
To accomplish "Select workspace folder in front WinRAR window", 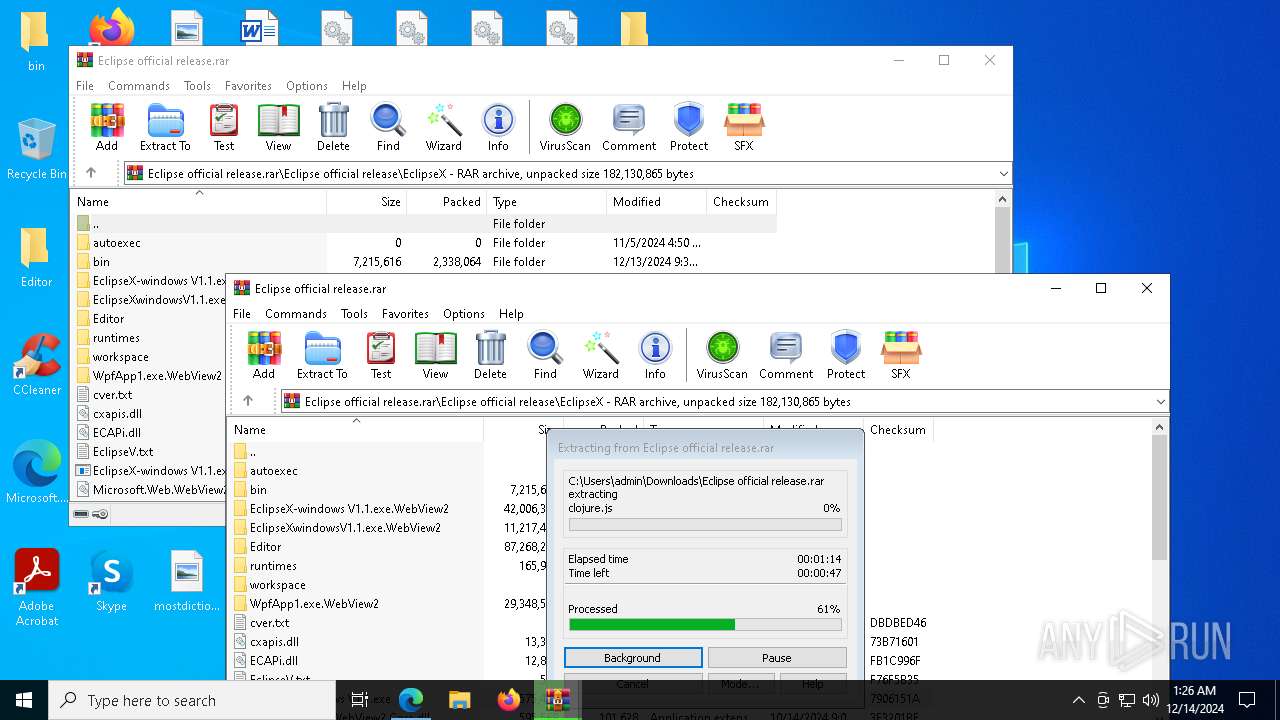I will click(x=277, y=585).
